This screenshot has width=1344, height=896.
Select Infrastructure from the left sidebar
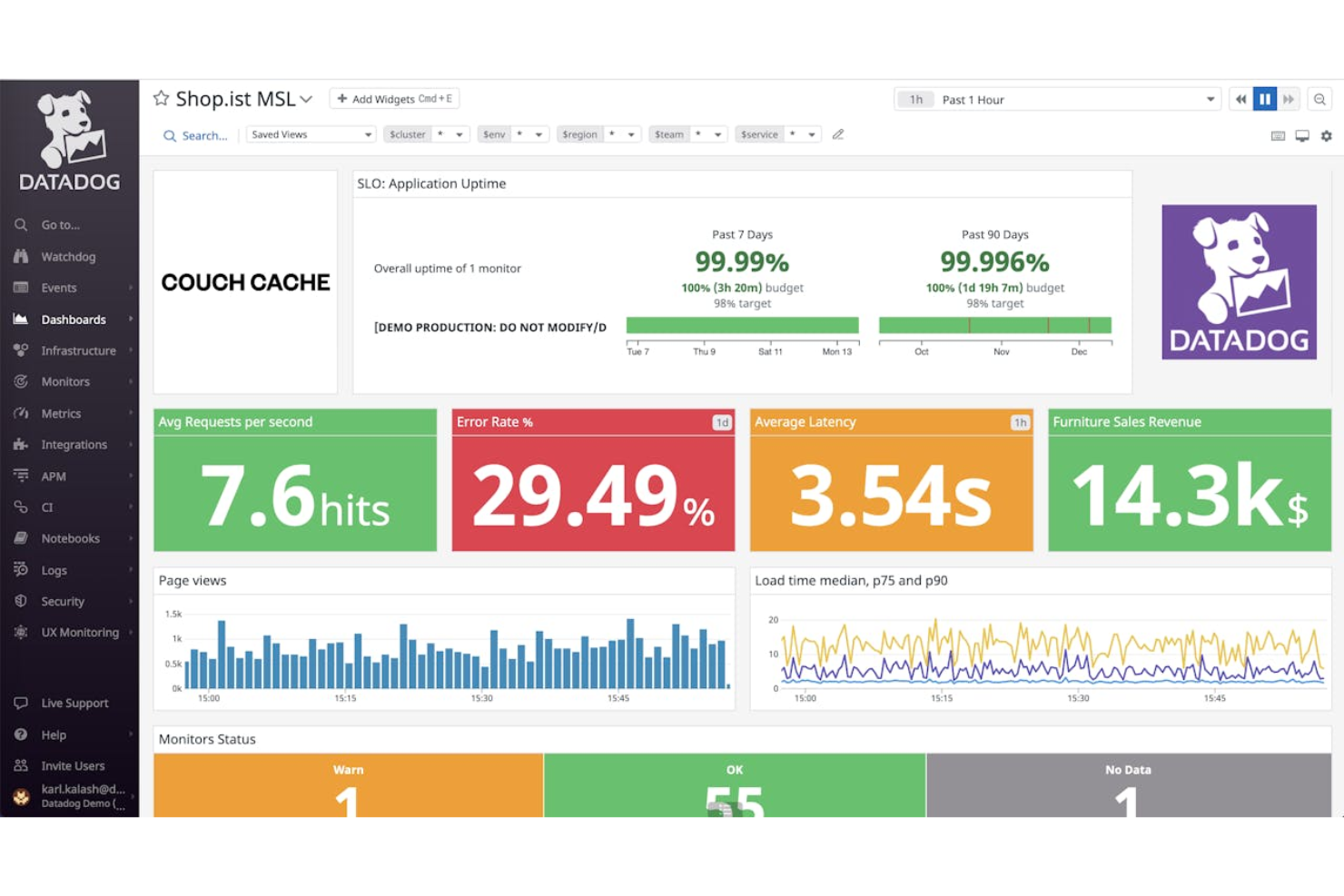[78, 350]
